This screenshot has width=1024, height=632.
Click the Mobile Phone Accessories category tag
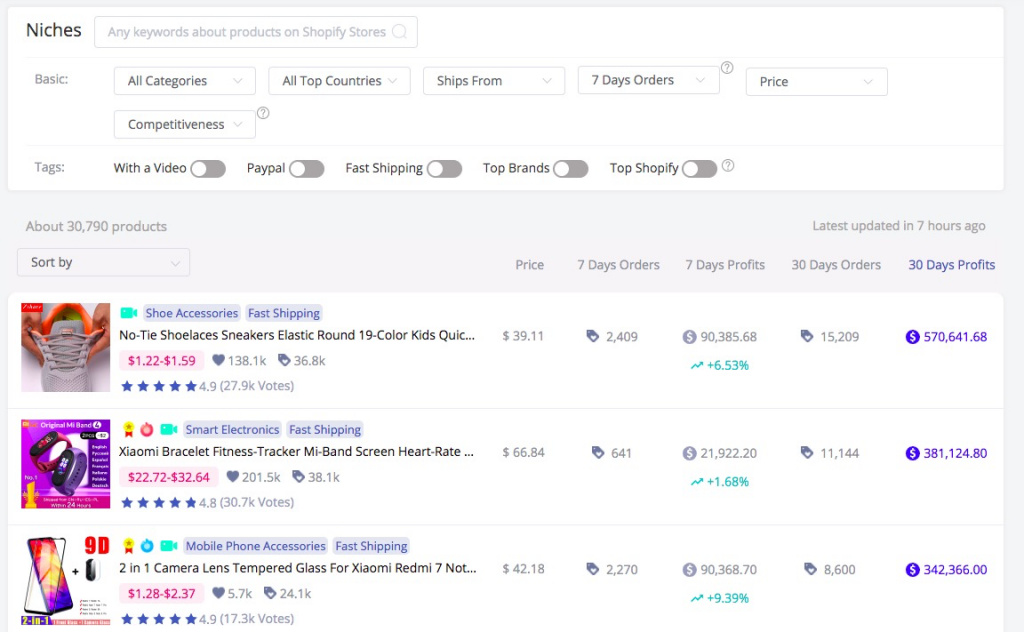(x=255, y=545)
